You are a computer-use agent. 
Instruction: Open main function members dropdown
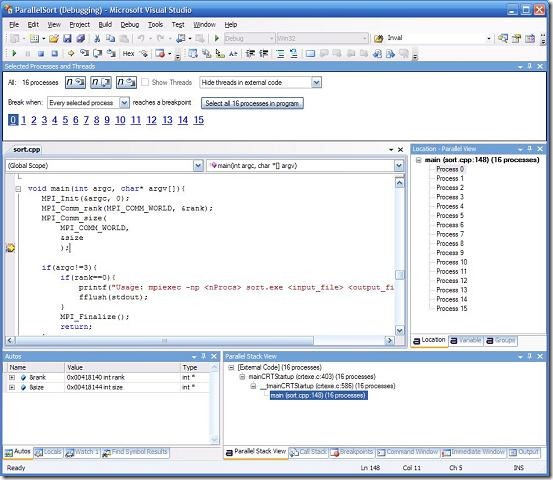pos(399,165)
